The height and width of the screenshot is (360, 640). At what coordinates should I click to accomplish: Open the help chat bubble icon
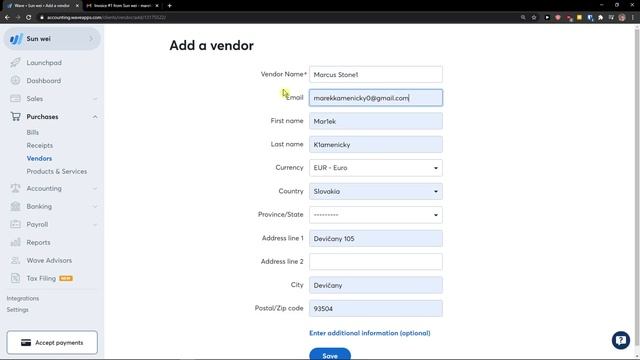(x=620, y=340)
